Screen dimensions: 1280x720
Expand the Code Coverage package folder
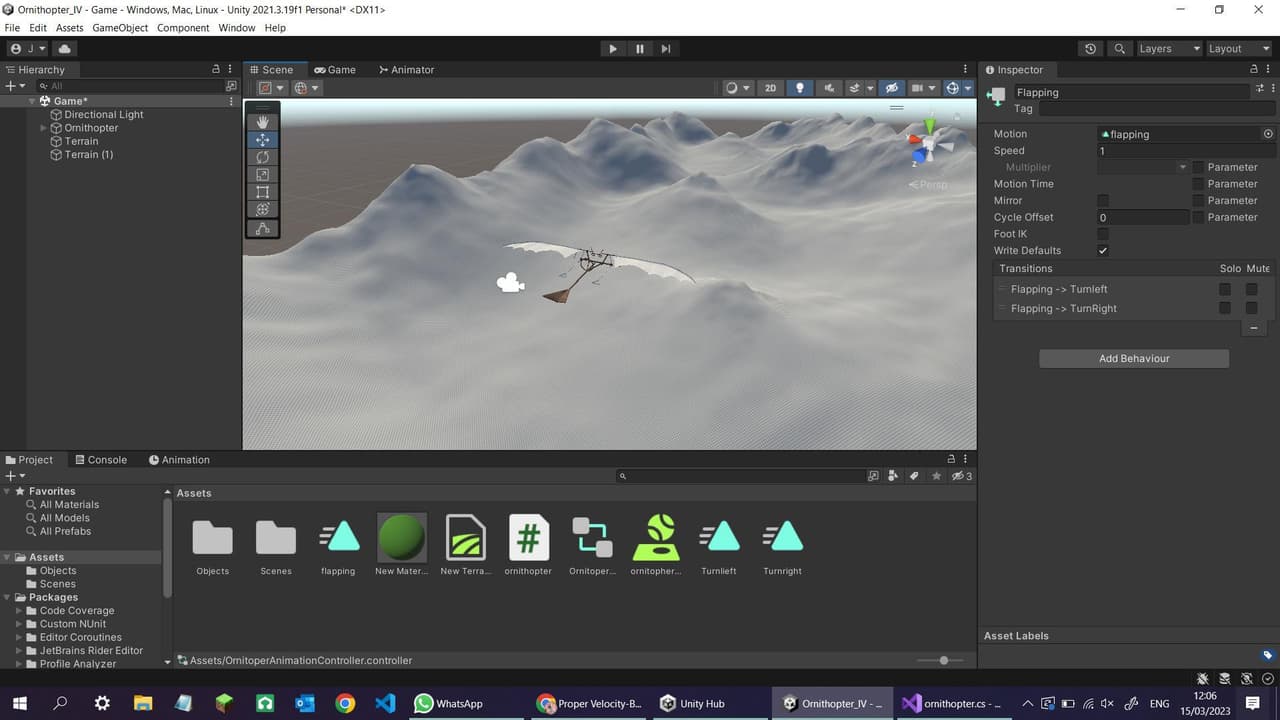point(19,611)
